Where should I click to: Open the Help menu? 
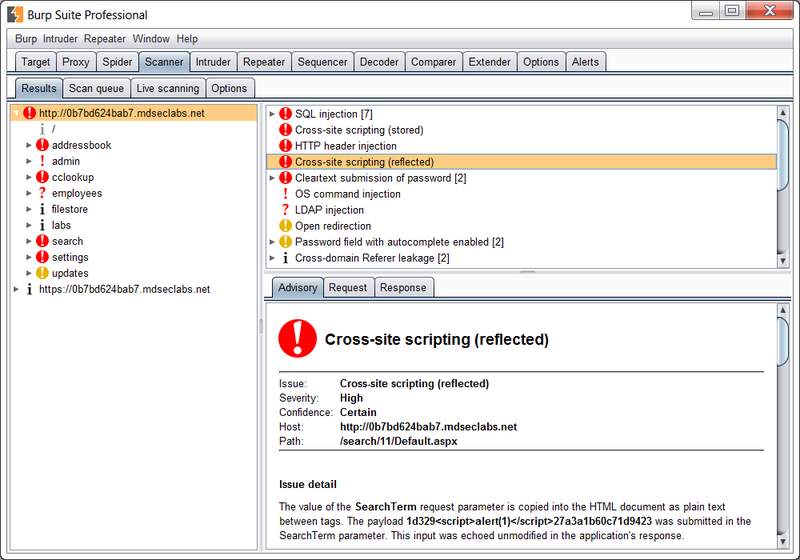tap(187, 39)
